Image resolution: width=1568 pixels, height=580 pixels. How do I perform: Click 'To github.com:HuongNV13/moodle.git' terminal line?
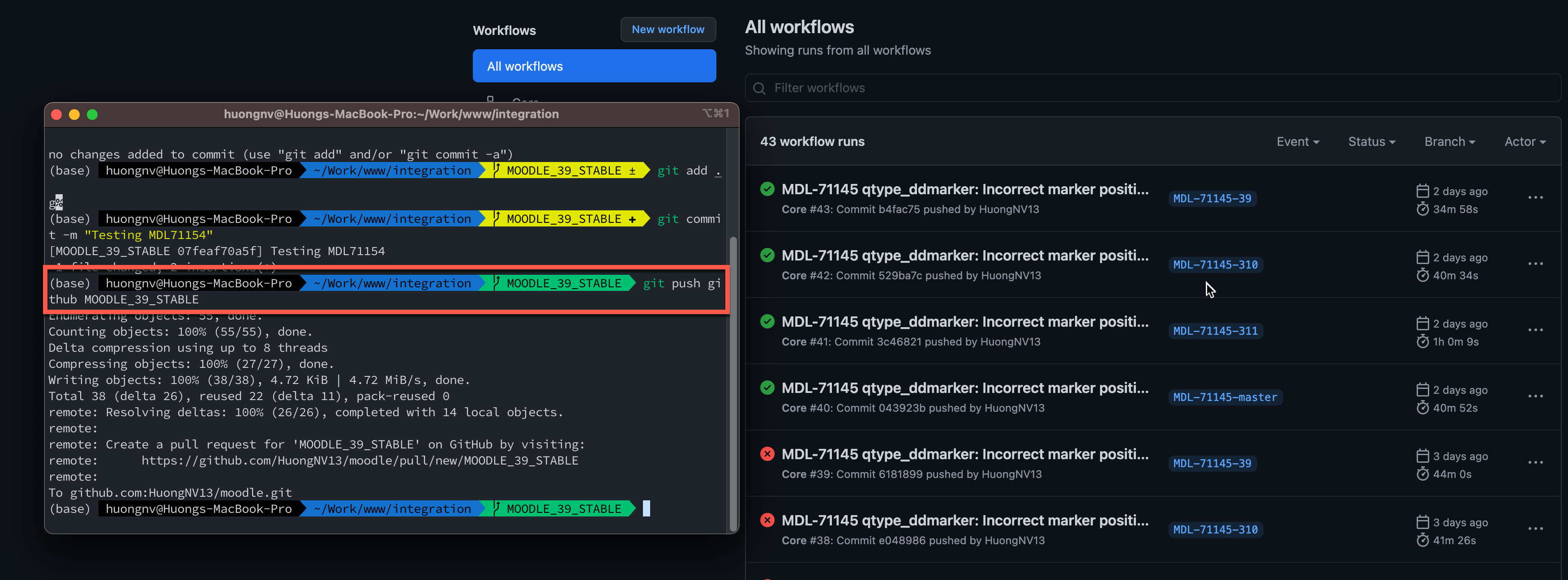tap(171, 493)
